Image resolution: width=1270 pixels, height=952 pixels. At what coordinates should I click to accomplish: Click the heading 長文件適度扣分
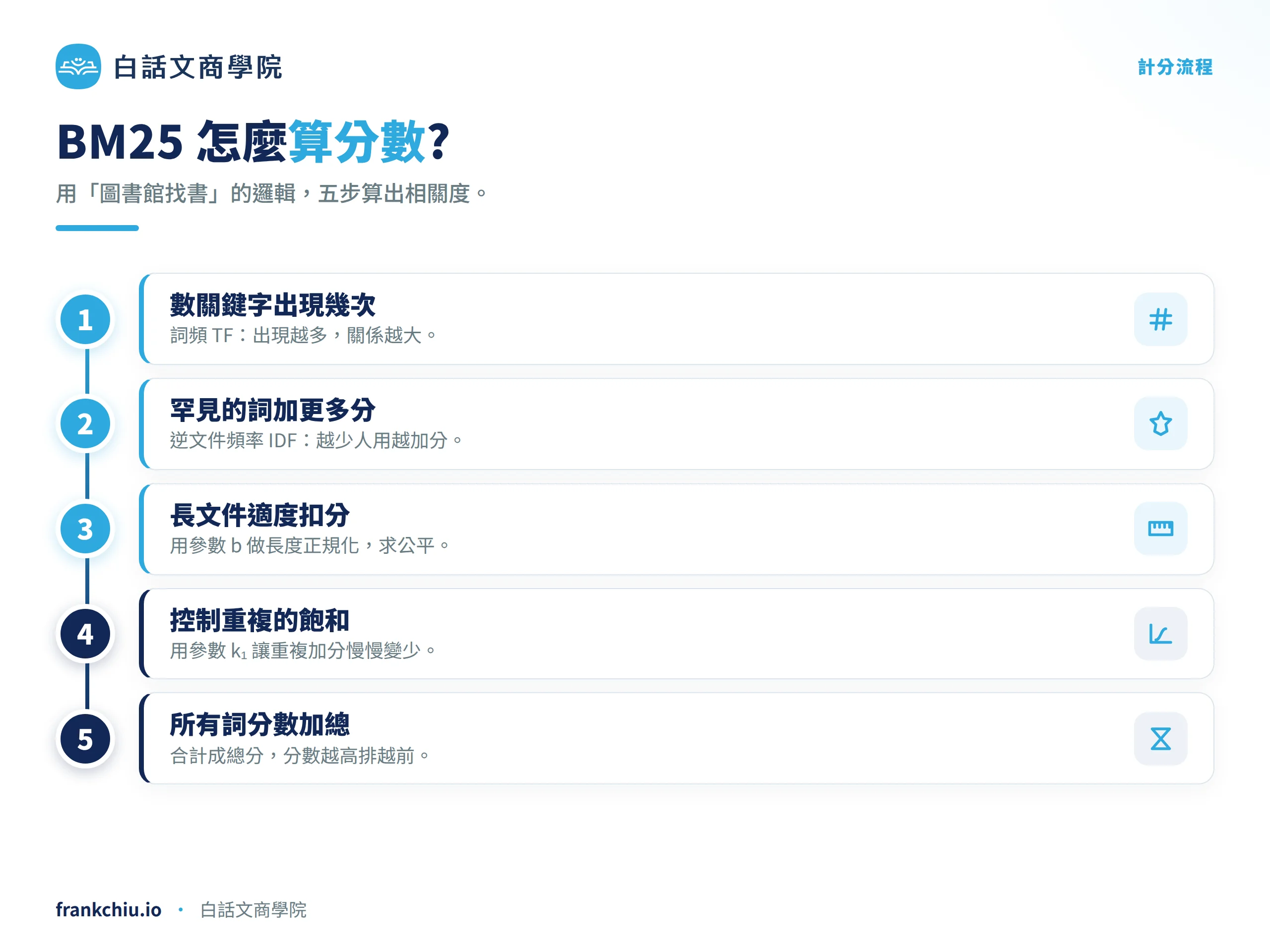pyautogui.click(x=259, y=515)
